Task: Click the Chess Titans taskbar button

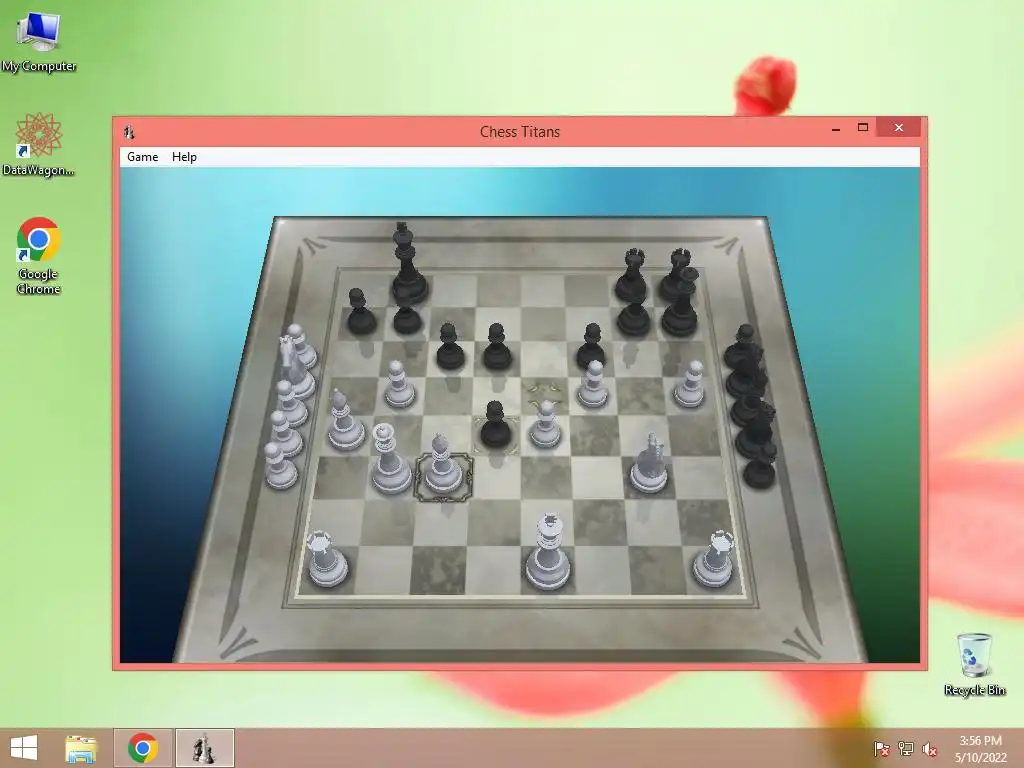Action: [x=204, y=748]
